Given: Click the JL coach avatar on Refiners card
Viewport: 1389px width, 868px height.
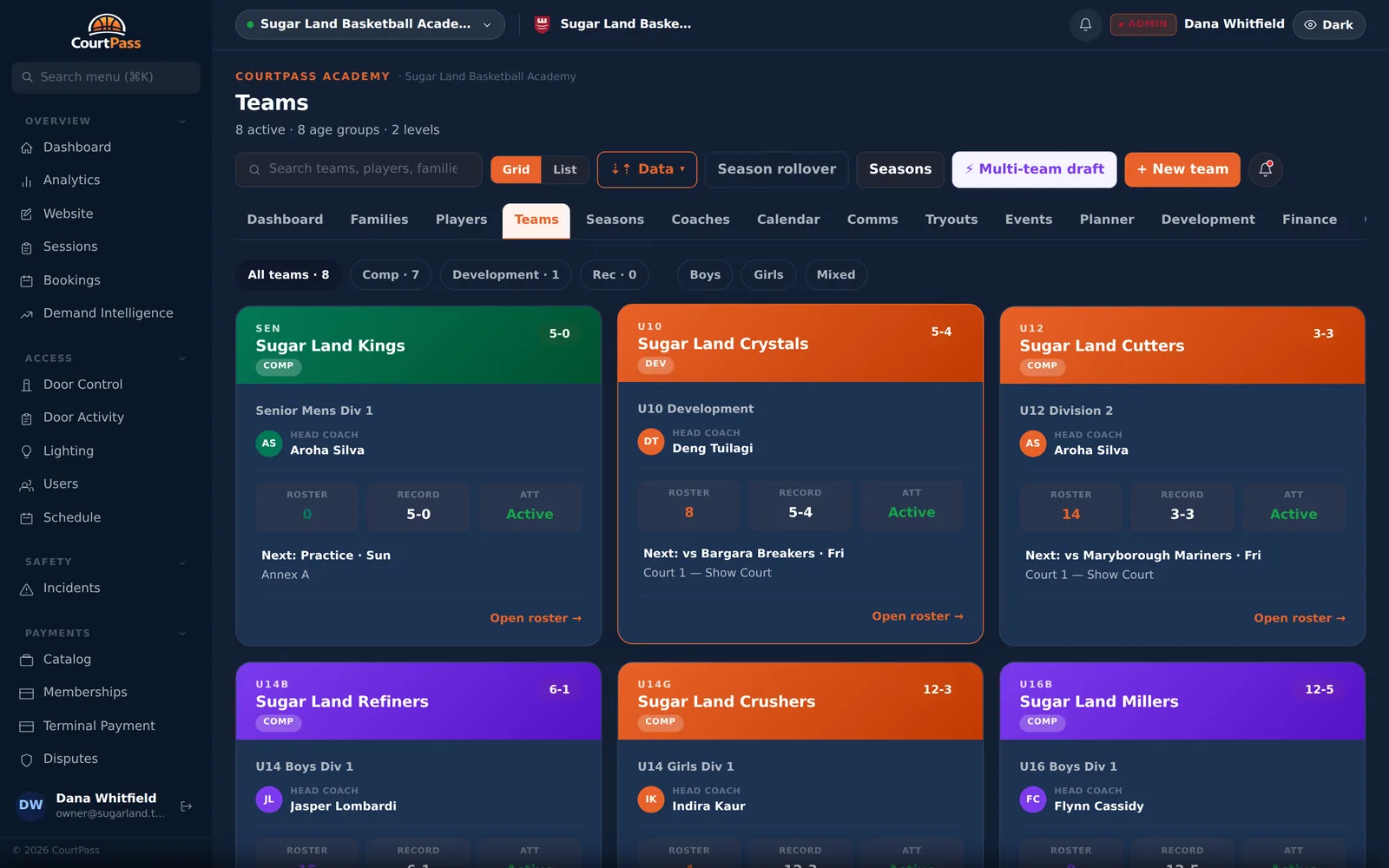Looking at the screenshot, I should click(269, 799).
